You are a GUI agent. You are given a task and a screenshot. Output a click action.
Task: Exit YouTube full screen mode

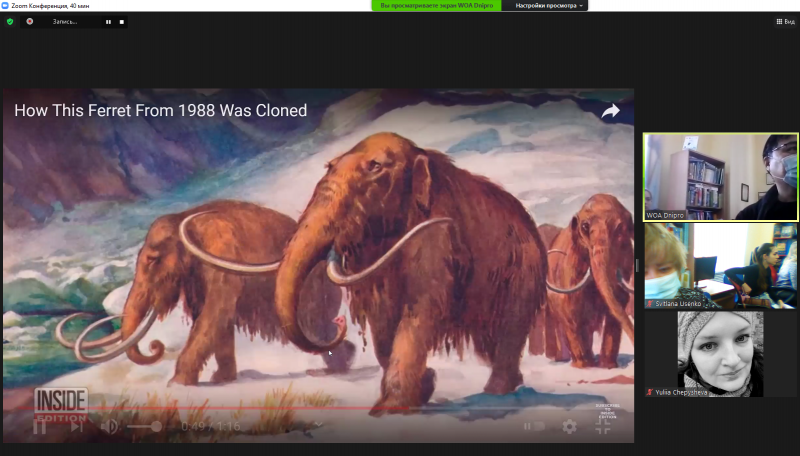pos(603,426)
